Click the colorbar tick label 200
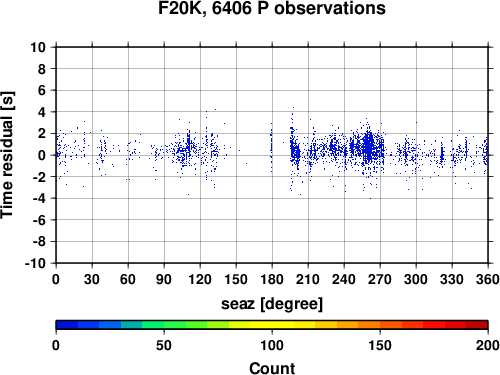The image size is (500, 375). tap(487, 345)
